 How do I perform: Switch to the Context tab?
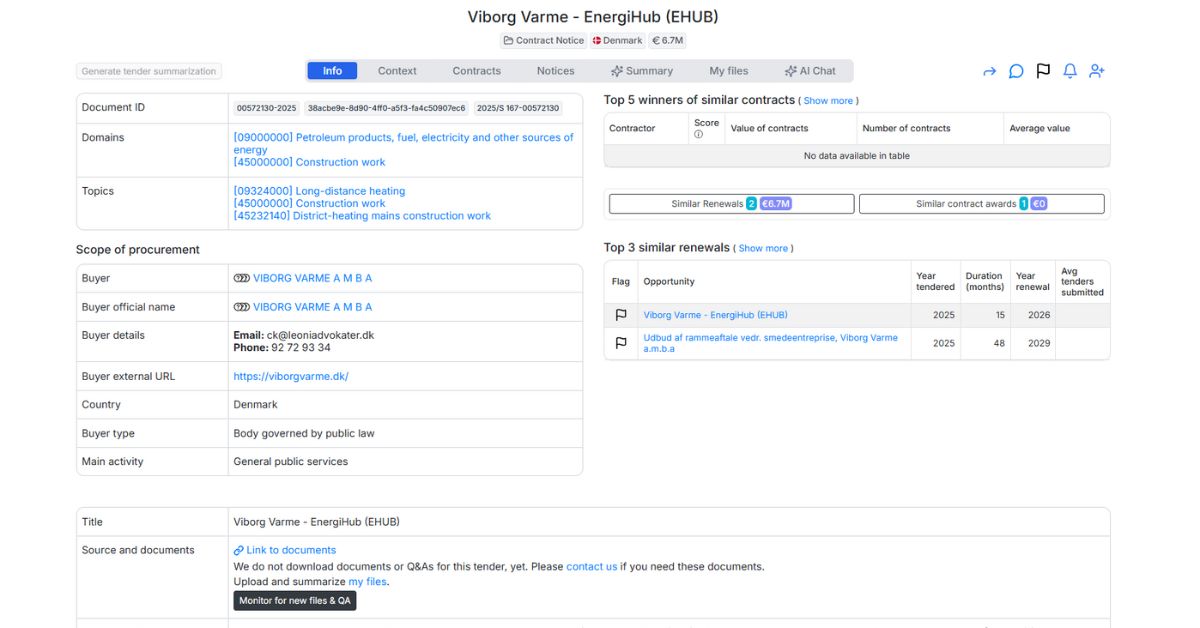[397, 71]
